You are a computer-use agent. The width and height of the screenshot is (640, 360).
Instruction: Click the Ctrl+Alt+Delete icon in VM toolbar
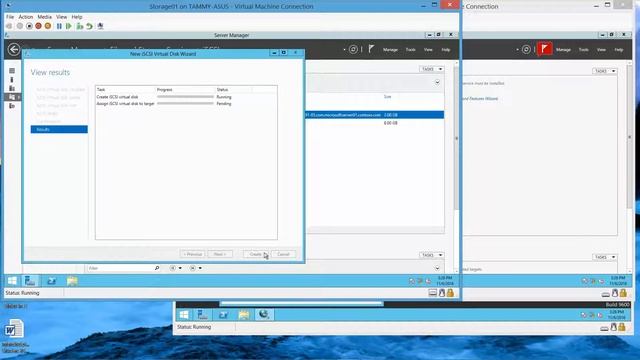[9, 26]
